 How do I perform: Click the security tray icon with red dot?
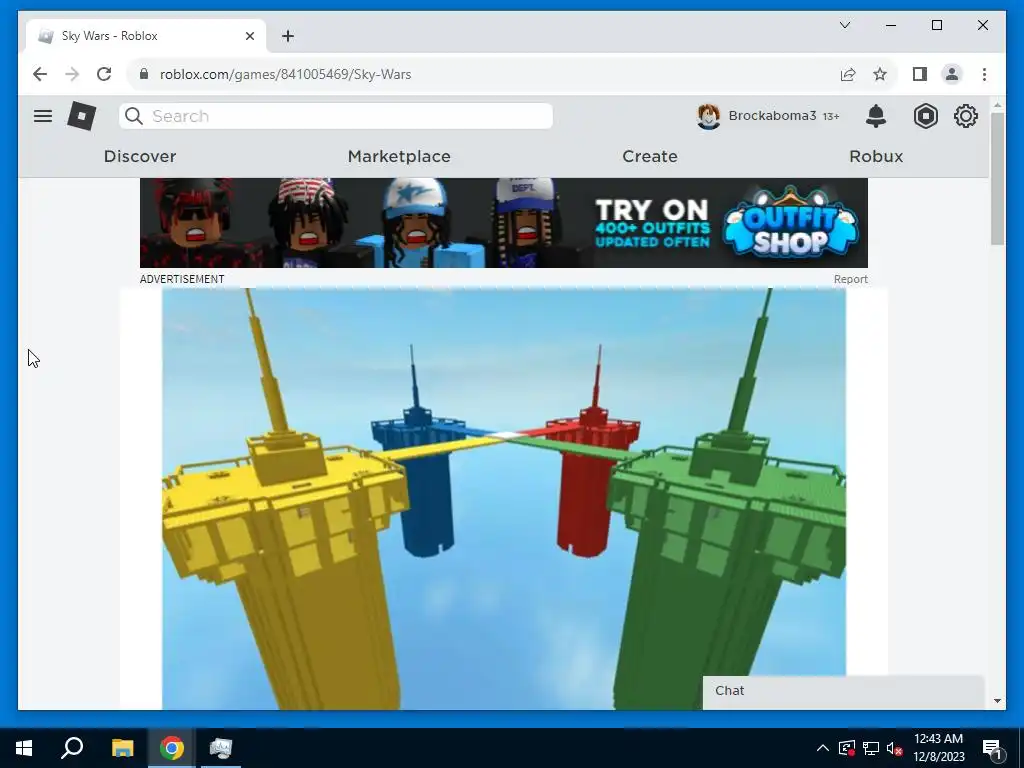[847, 748]
